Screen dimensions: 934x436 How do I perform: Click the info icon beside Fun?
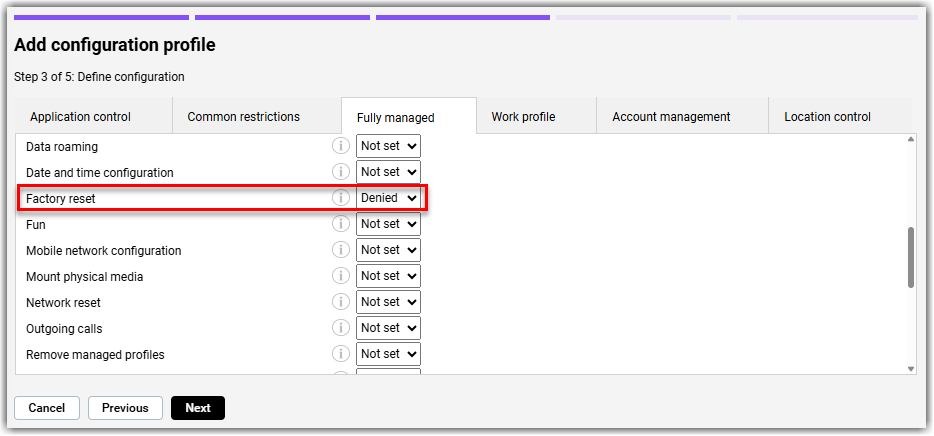pos(340,224)
